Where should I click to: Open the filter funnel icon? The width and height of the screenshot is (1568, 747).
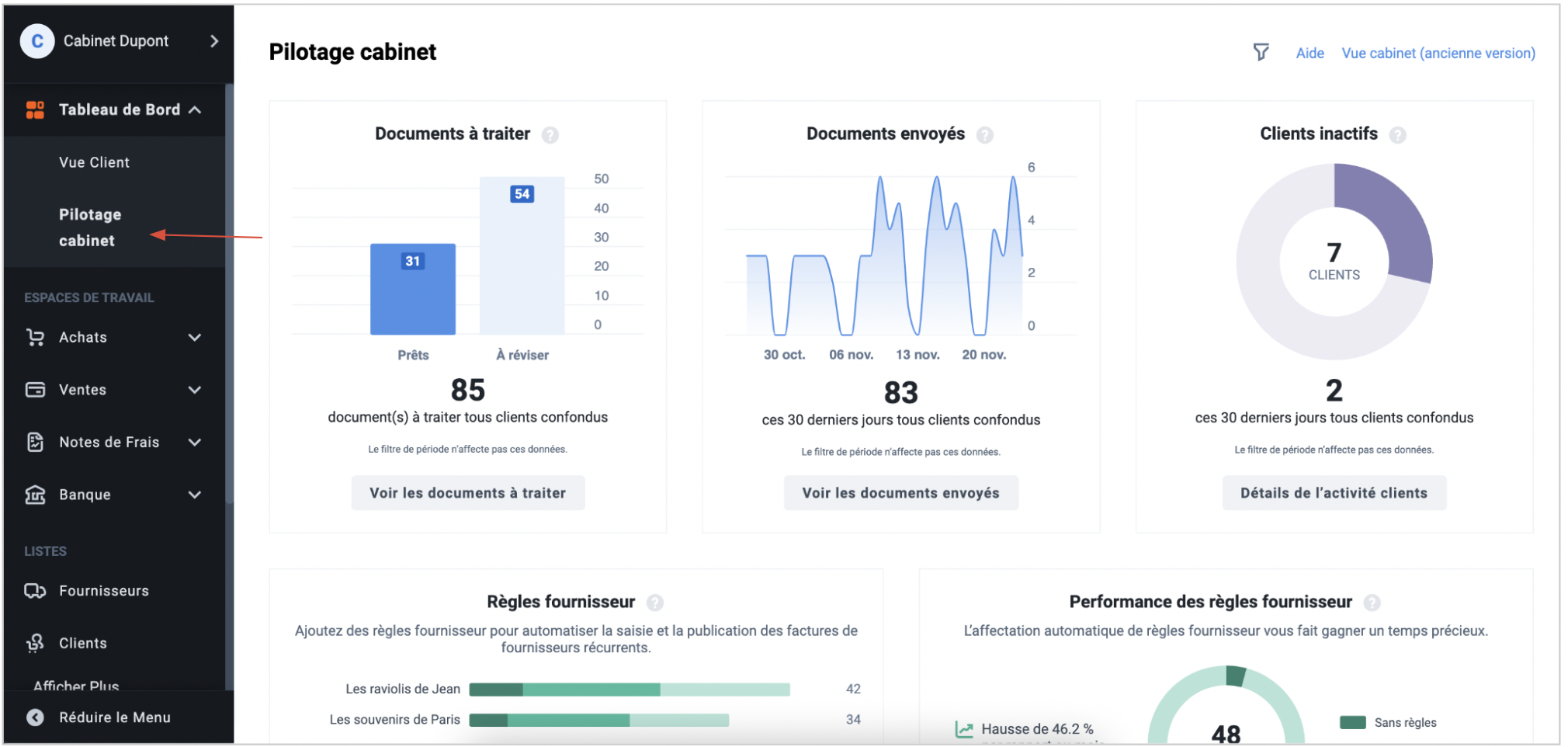point(1261,52)
